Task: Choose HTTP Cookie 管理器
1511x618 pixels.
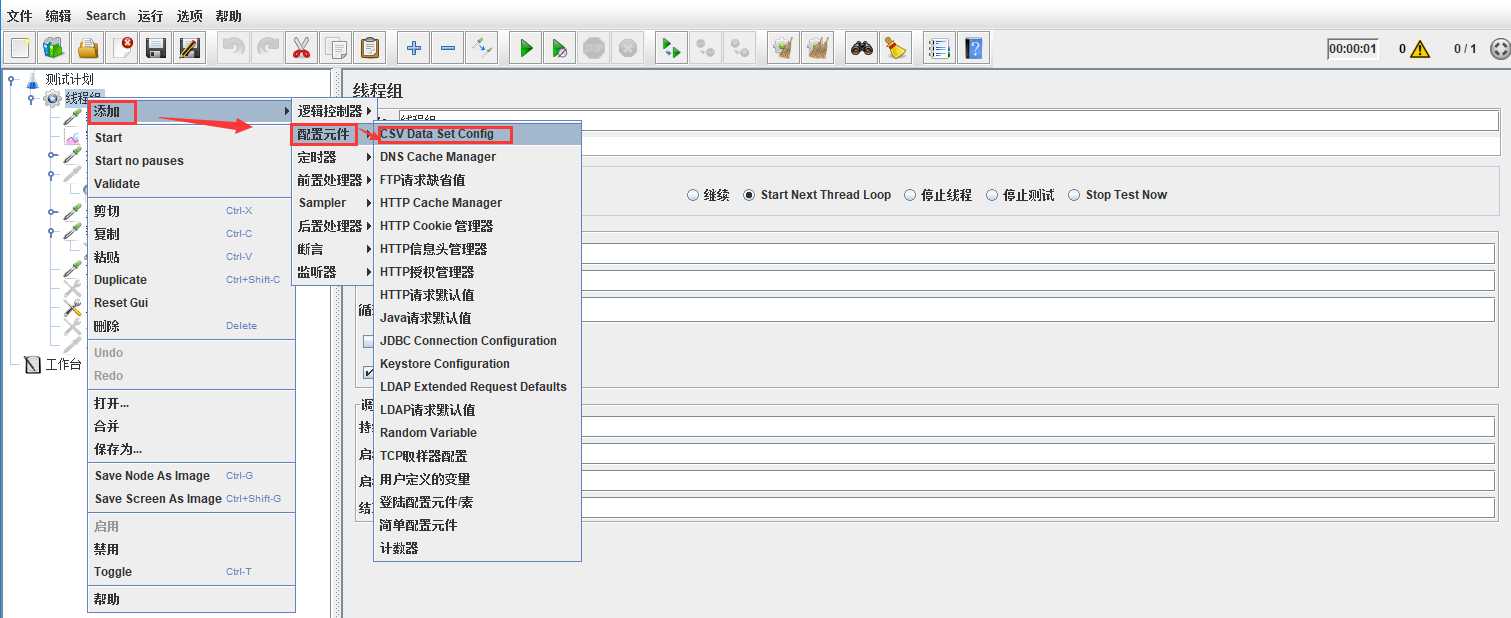Action: tap(477, 226)
